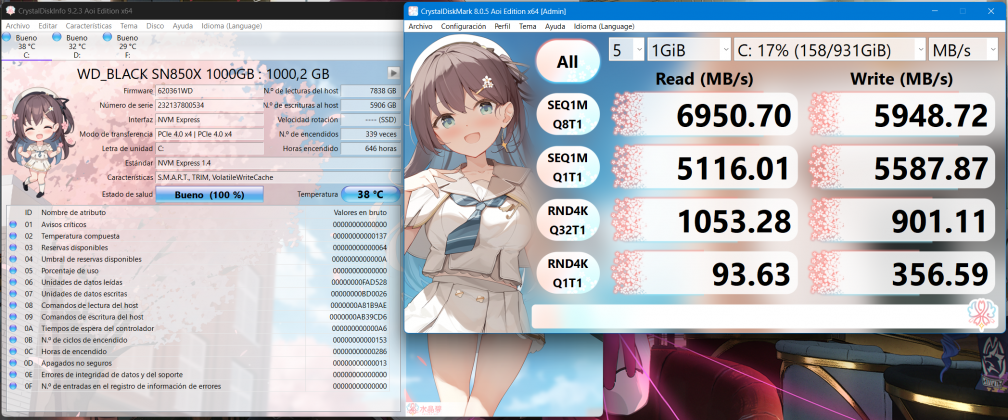Screen dimensions: 1008x420
Task: Click the Unidades de datos leídas attribute row
Action: [202, 282]
